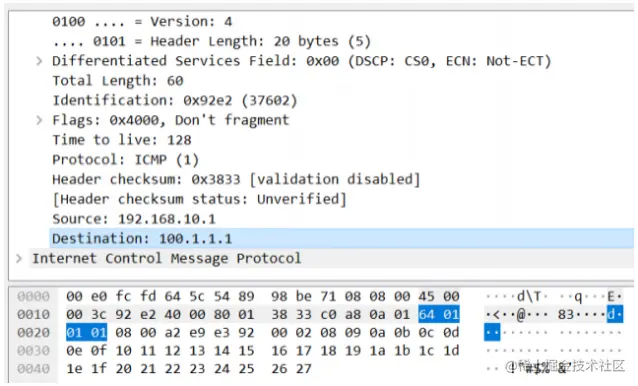Click hex offset 0000 in bytes pane
The image size is (638, 386).
33,297
